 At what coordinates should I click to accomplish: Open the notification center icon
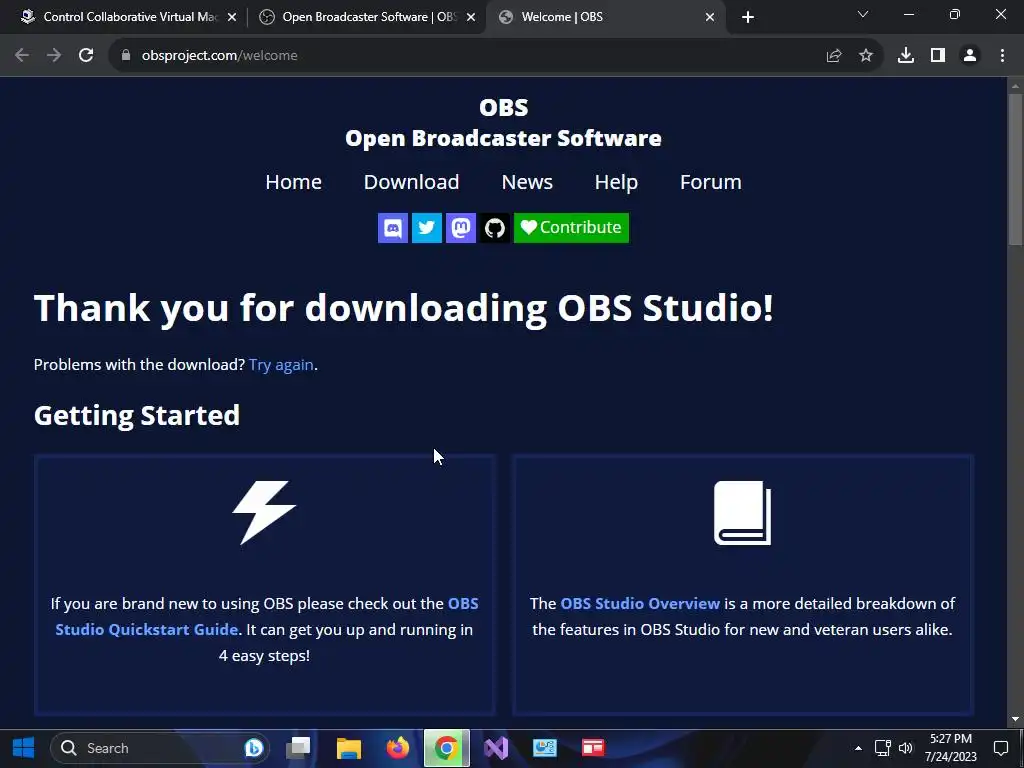[x=1000, y=748]
